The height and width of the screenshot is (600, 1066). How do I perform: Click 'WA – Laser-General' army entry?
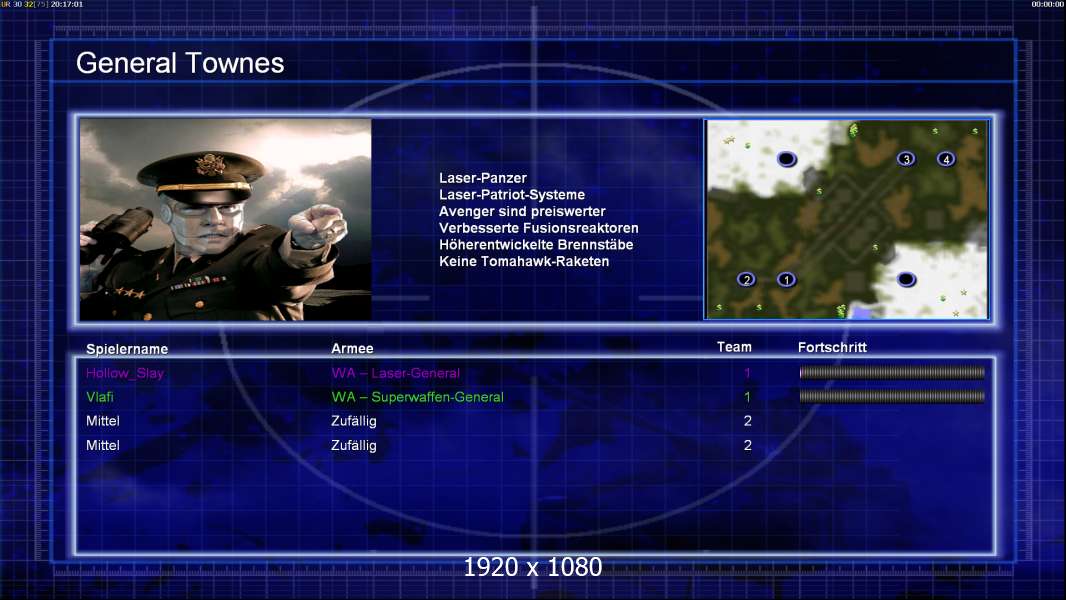[x=396, y=373]
